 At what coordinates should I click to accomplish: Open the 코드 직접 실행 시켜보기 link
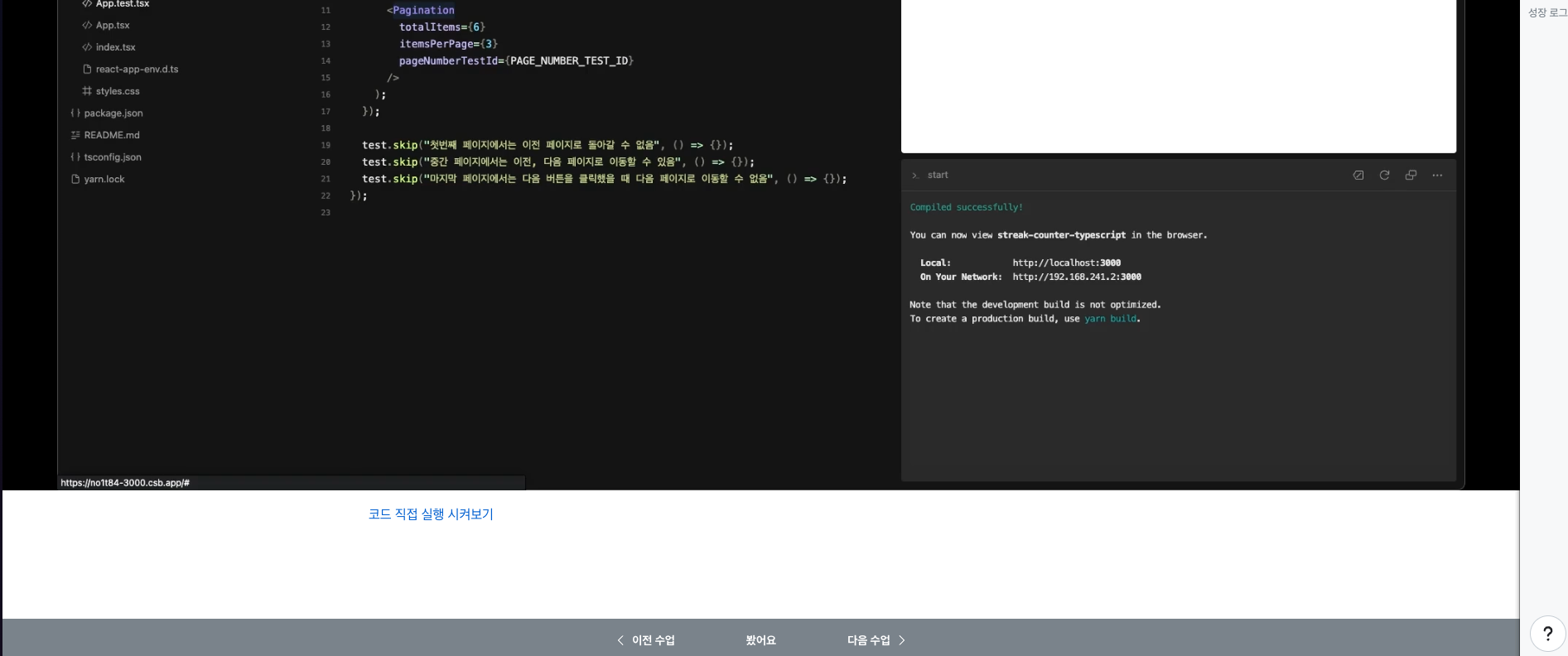(431, 514)
